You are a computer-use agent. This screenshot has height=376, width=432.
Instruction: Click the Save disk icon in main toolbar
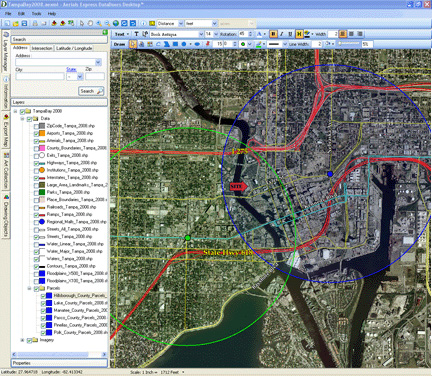point(24,23)
